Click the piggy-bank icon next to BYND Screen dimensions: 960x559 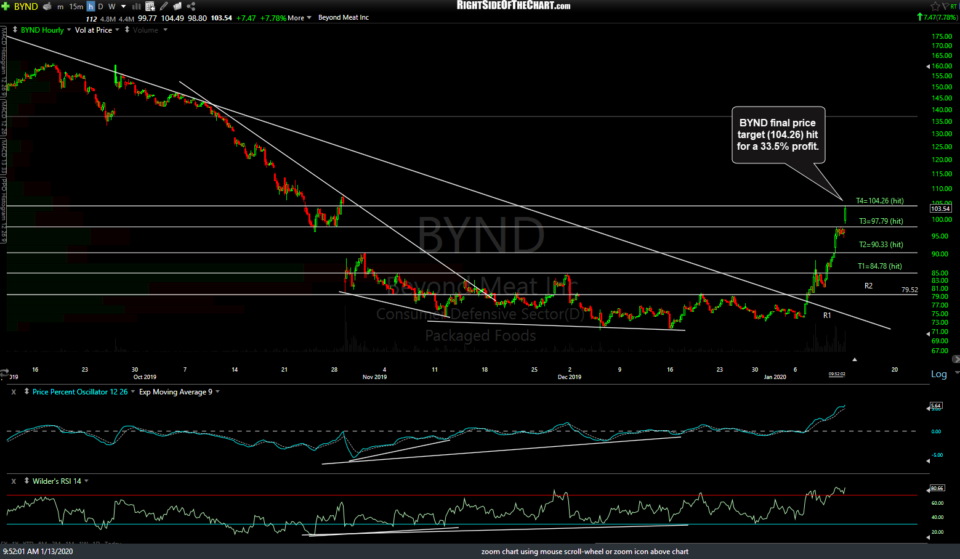point(47,7)
